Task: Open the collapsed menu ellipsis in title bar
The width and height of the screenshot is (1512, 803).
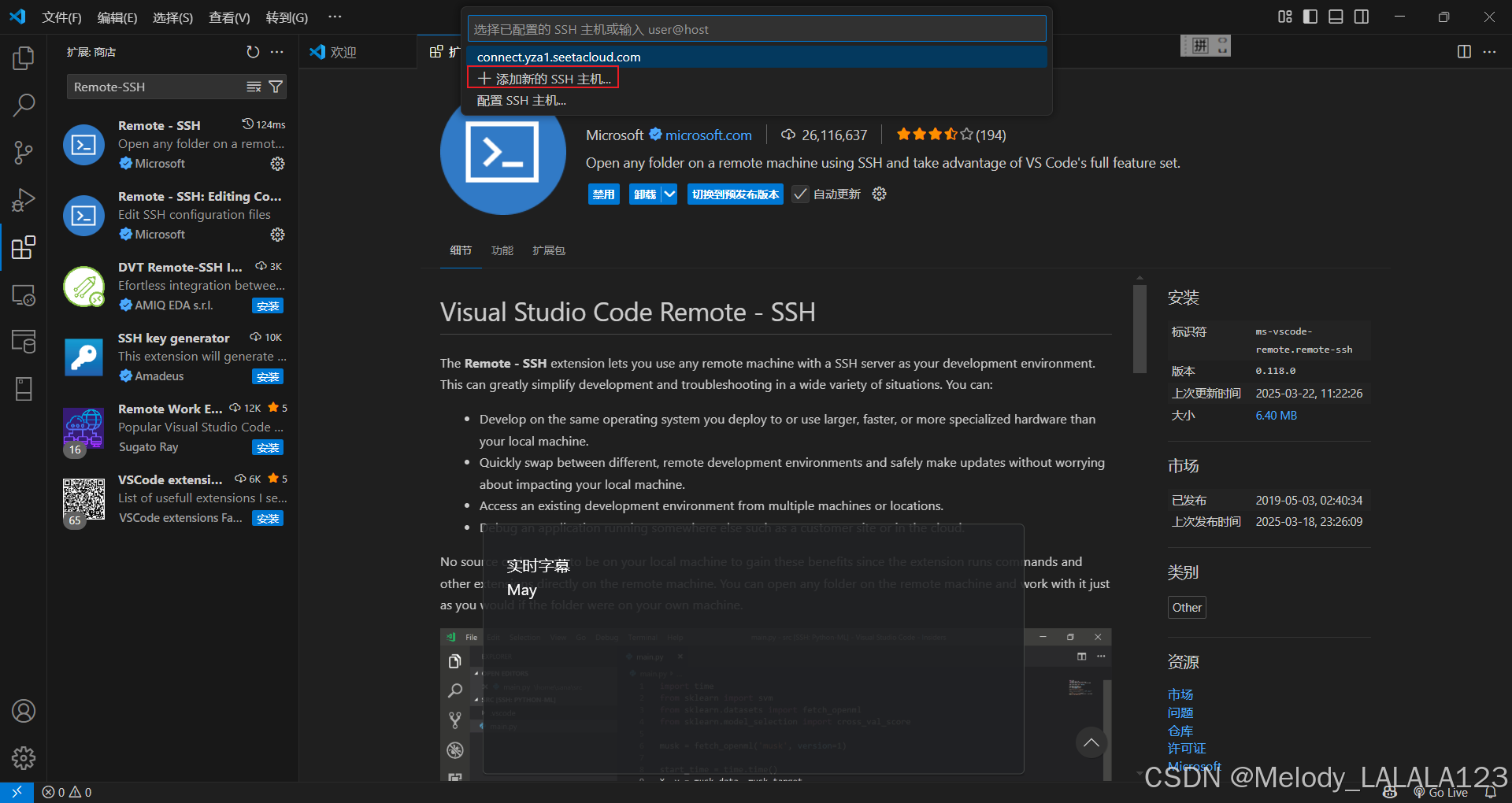Action: (335, 17)
